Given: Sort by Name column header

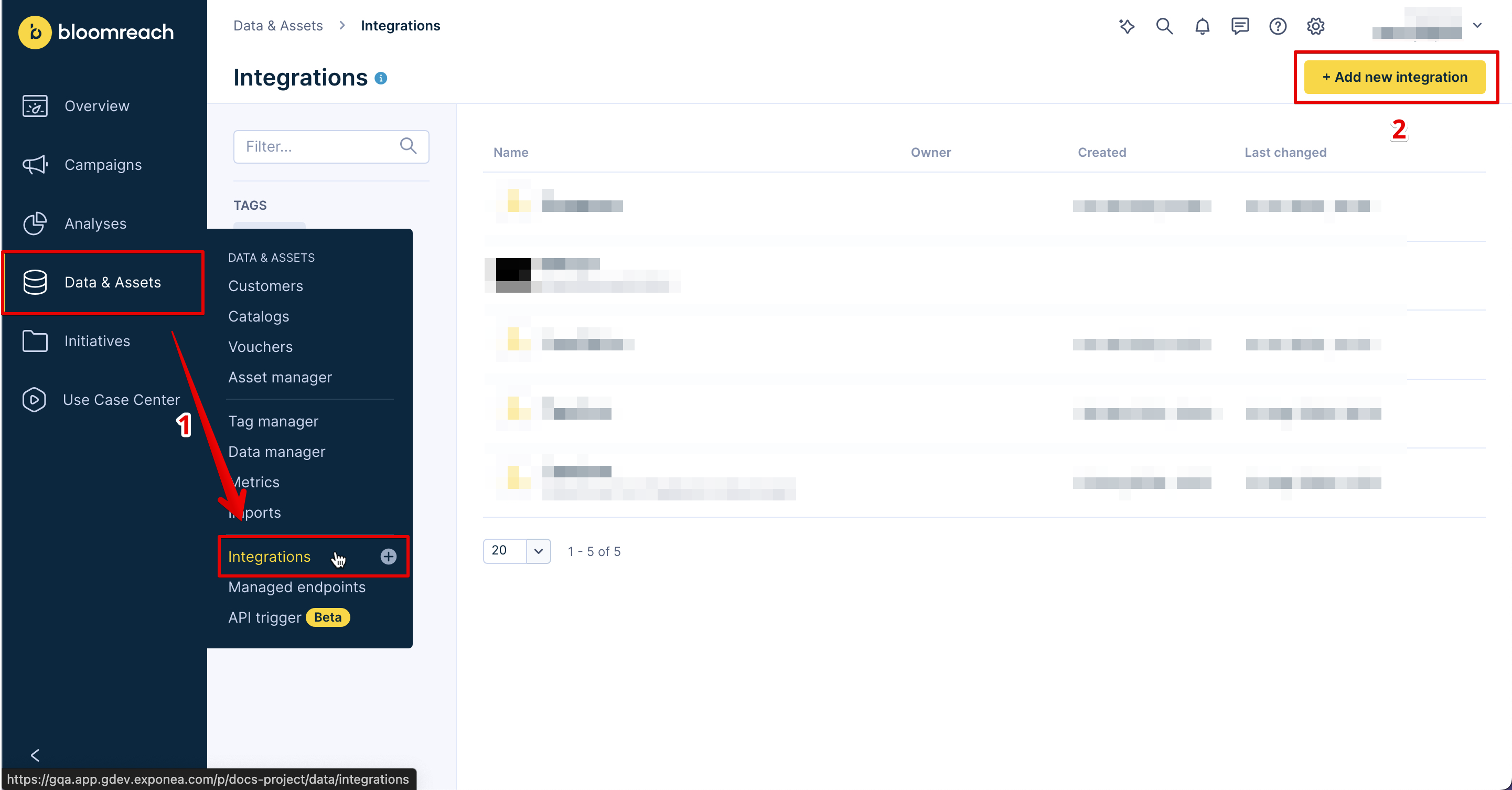Looking at the screenshot, I should point(511,153).
